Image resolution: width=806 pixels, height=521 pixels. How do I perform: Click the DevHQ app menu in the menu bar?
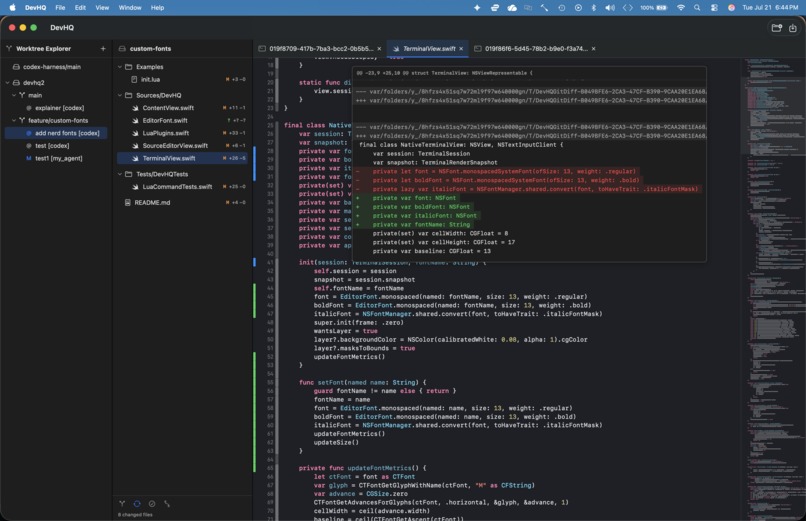point(35,8)
